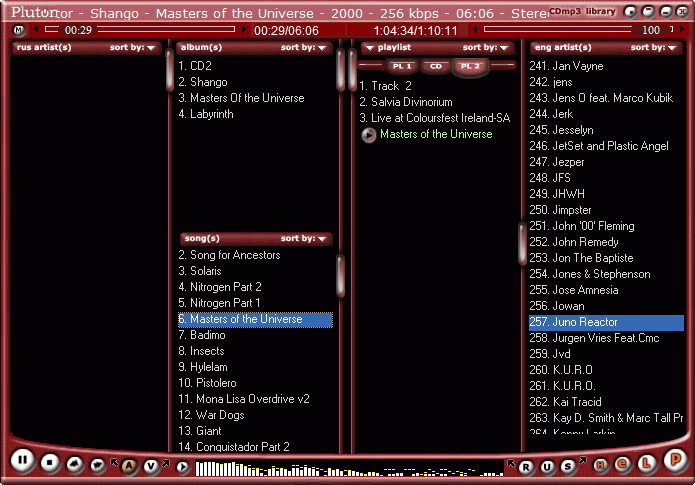The image size is (695, 485).
Task: Expand the playlist menu arrow
Action: click(370, 48)
